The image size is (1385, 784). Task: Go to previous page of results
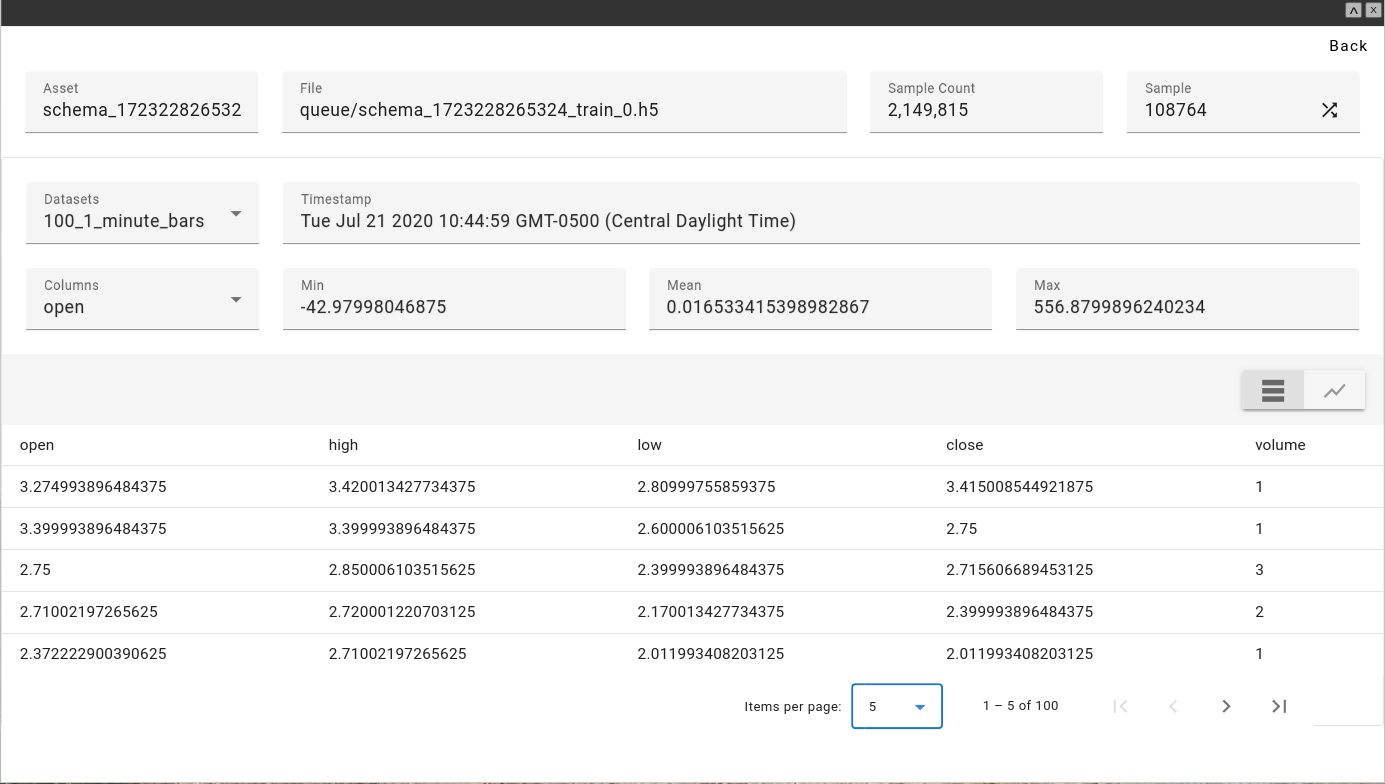pyautogui.click(x=1173, y=706)
